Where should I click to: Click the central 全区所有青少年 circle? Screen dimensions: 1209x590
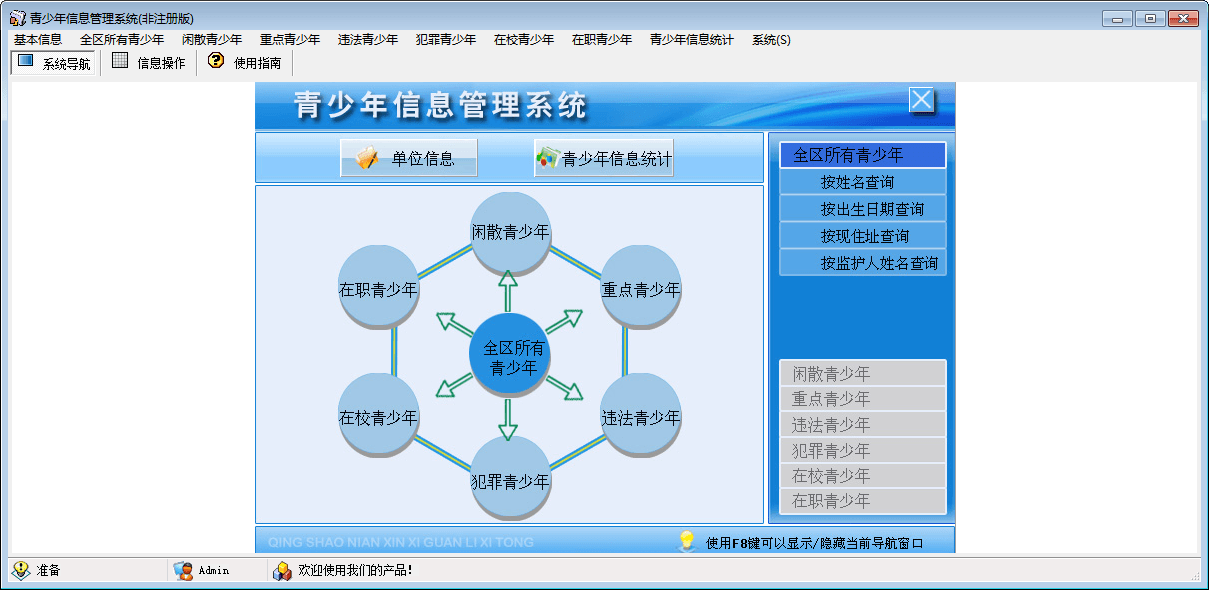[x=510, y=357]
